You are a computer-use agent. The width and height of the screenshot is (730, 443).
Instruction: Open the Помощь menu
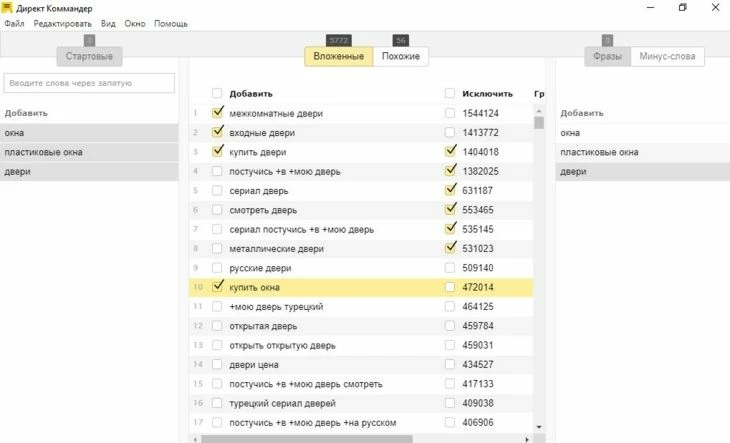click(x=171, y=23)
